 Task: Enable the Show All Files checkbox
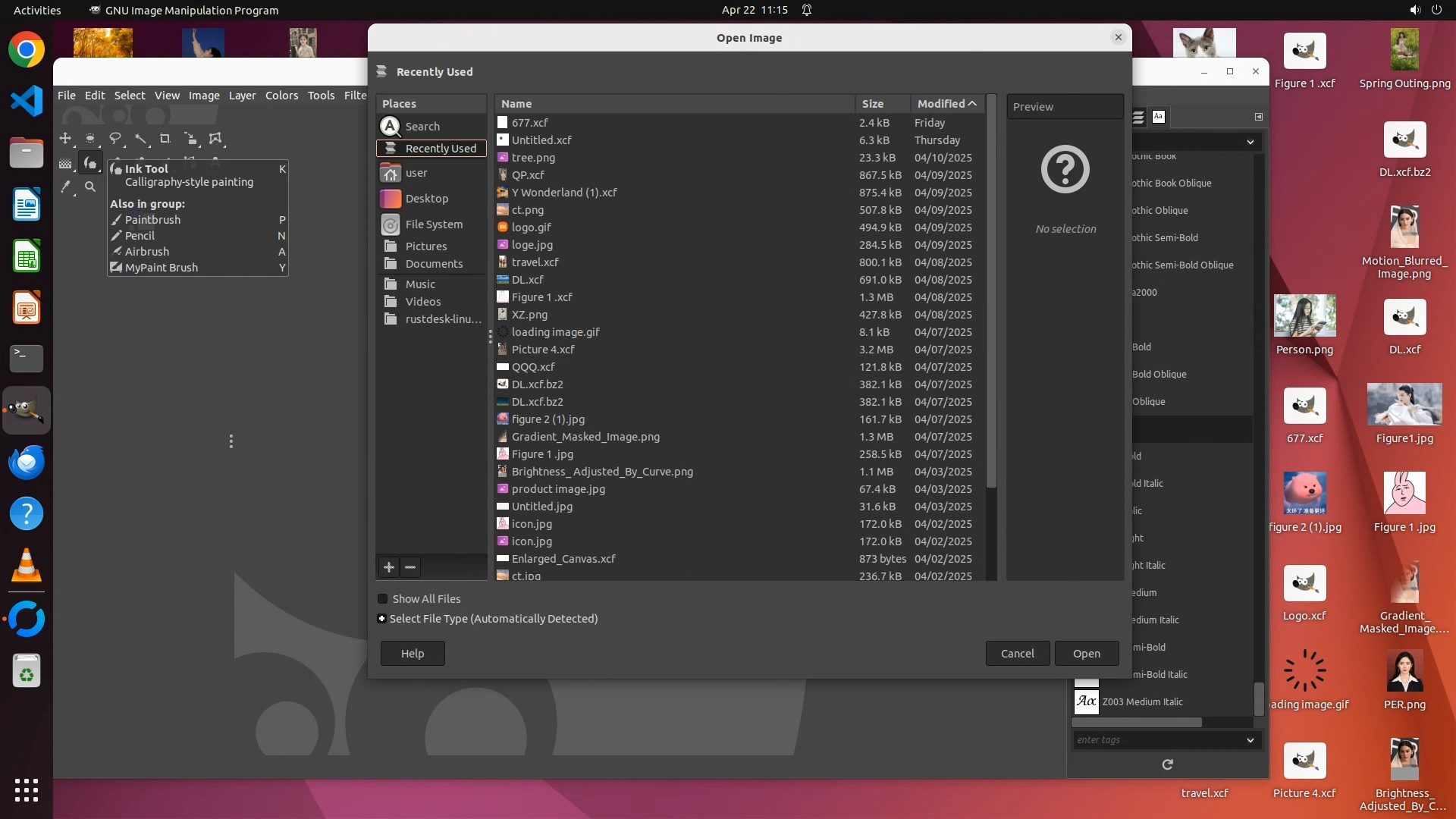click(383, 599)
